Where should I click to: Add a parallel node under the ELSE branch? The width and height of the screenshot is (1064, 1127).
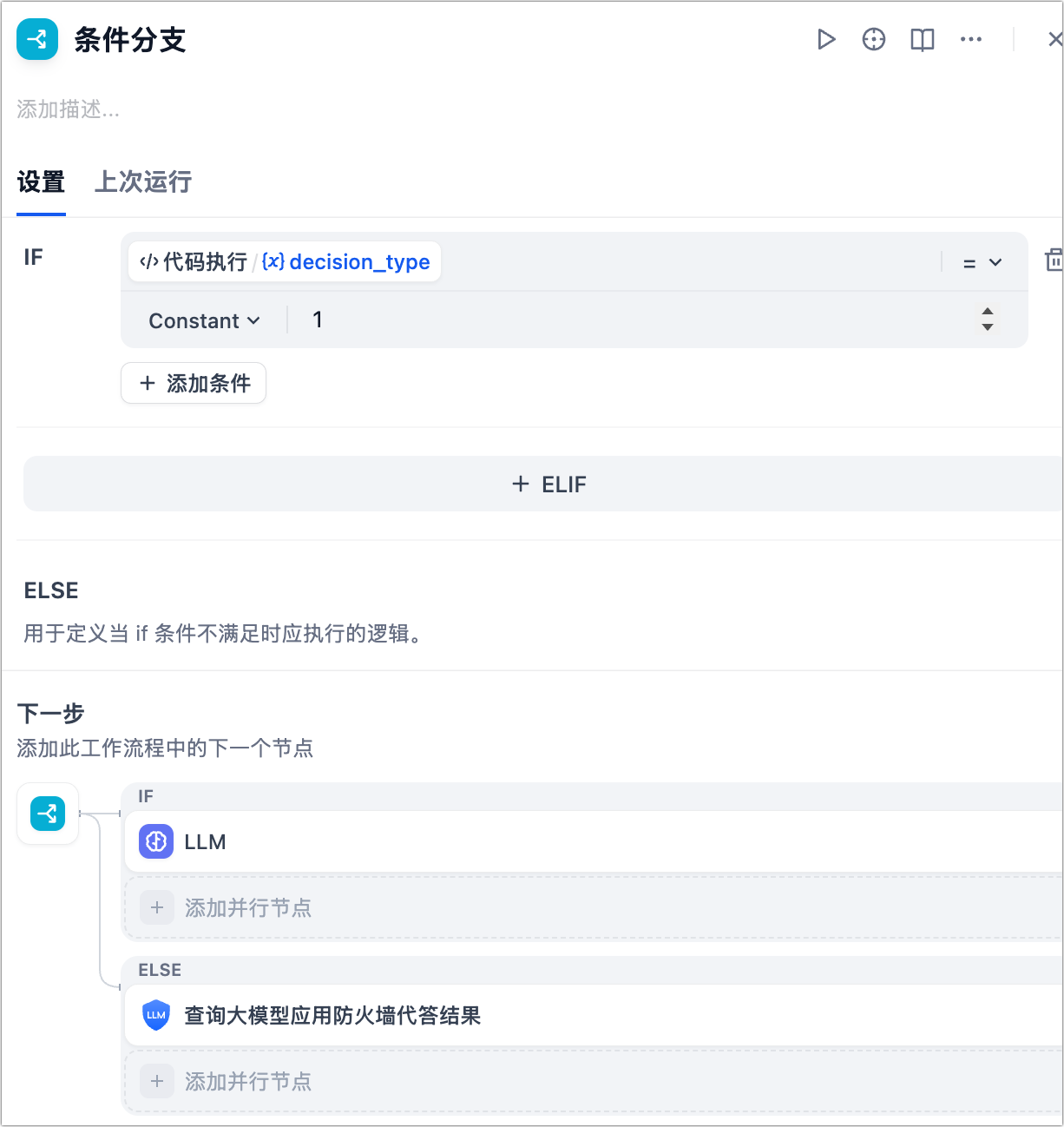[248, 1081]
